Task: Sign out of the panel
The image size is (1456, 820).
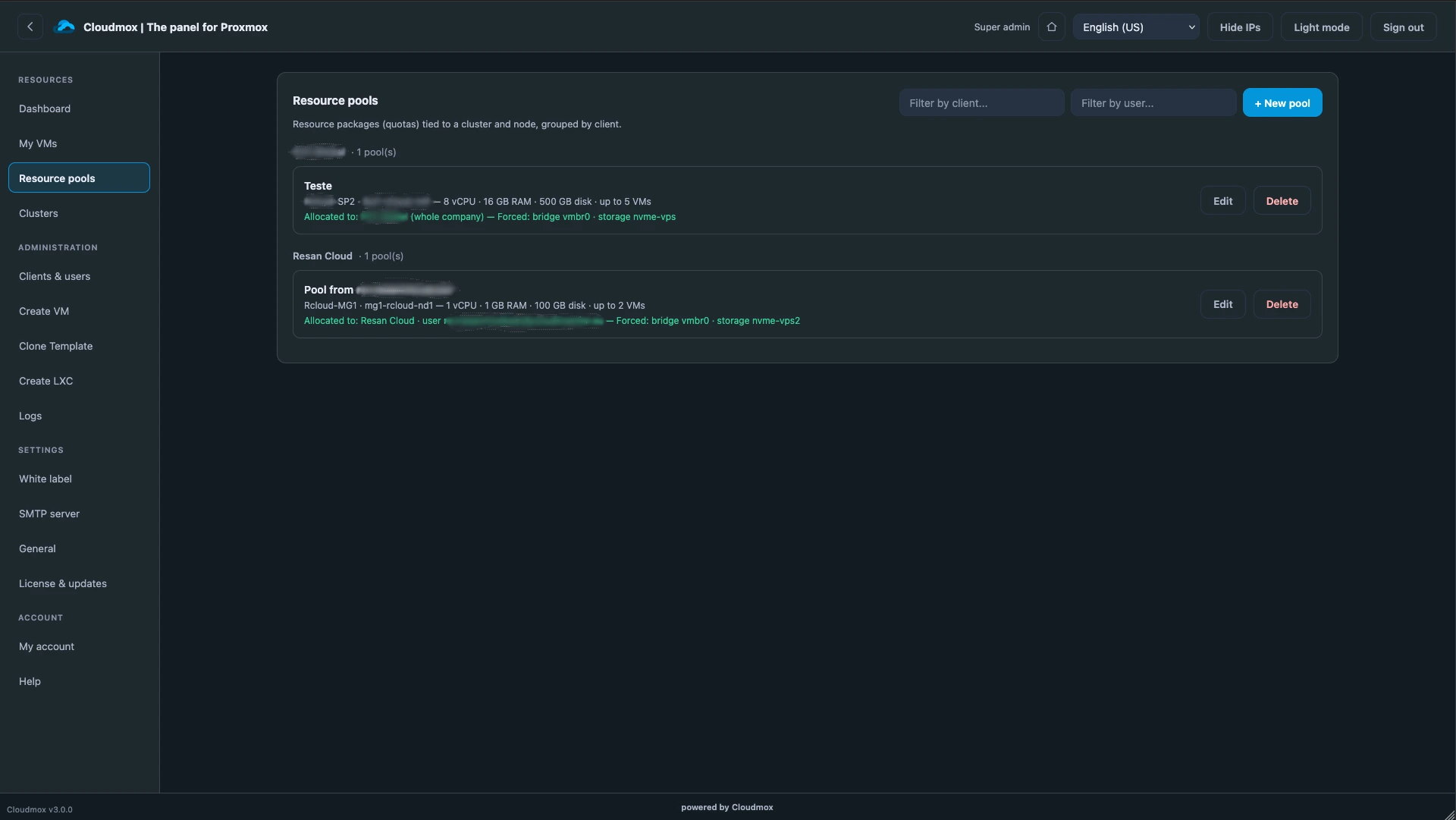Action: click(x=1403, y=27)
